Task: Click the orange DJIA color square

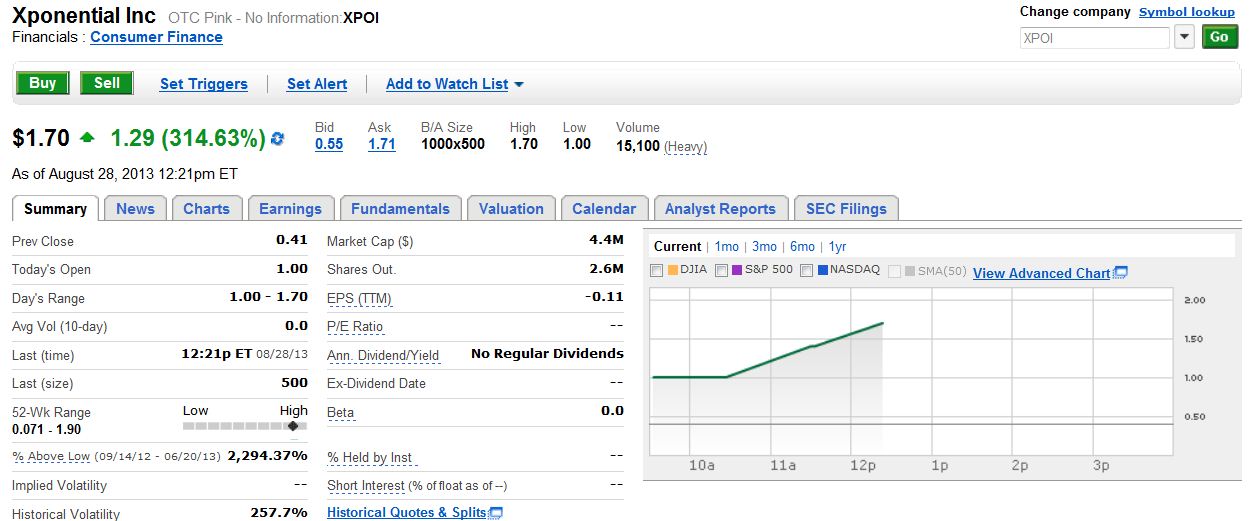Action: [x=673, y=270]
